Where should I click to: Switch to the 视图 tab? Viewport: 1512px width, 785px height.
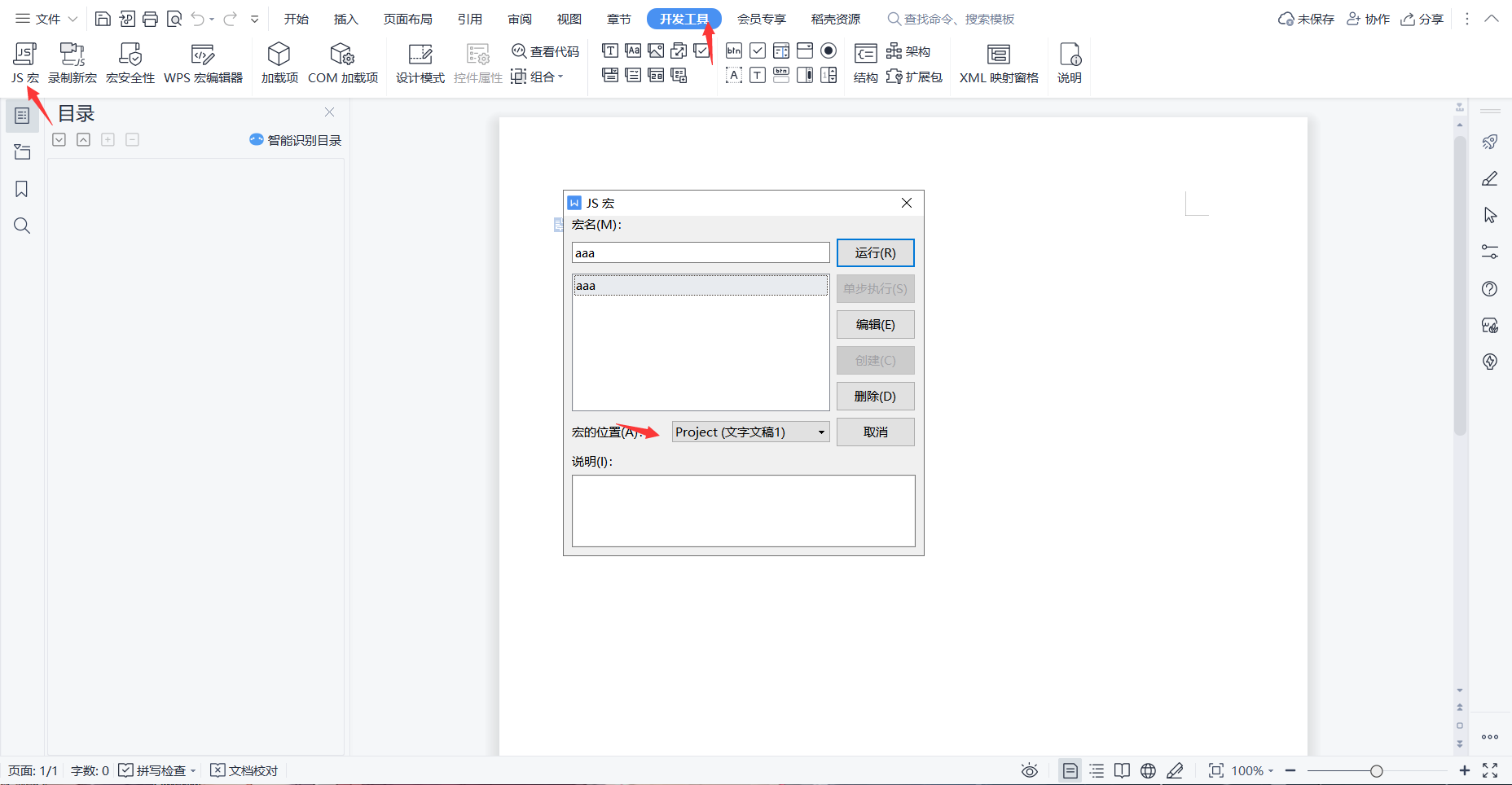tap(569, 19)
